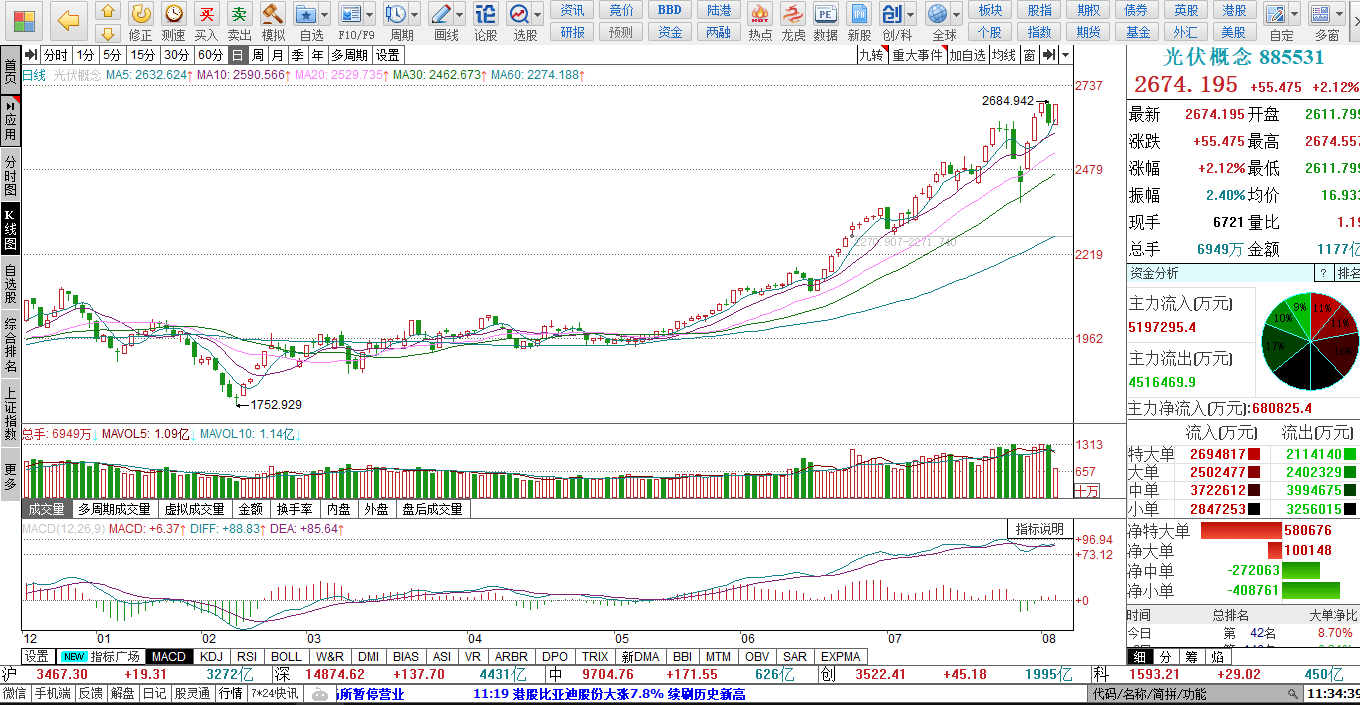The width and height of the screenshot is (1360, 705).
Task: Switch chart to 周 weekly period
Action: point(258,55)
